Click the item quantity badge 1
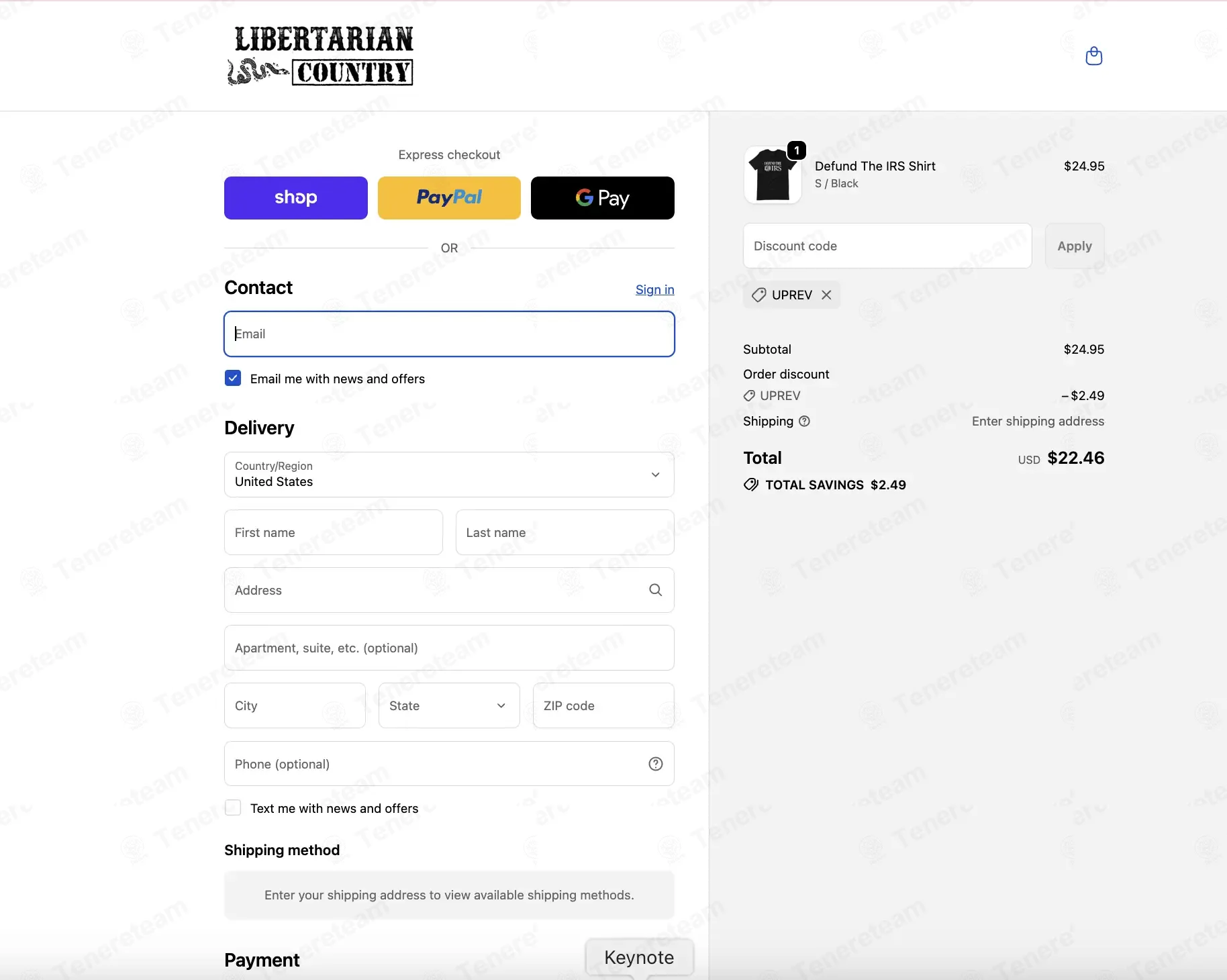1227x980 pixels. pyautogui.click(x=797, y=150)
